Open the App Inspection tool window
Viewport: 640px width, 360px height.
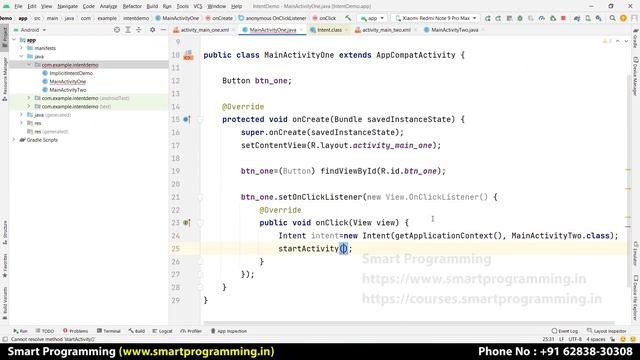(229, 331)
